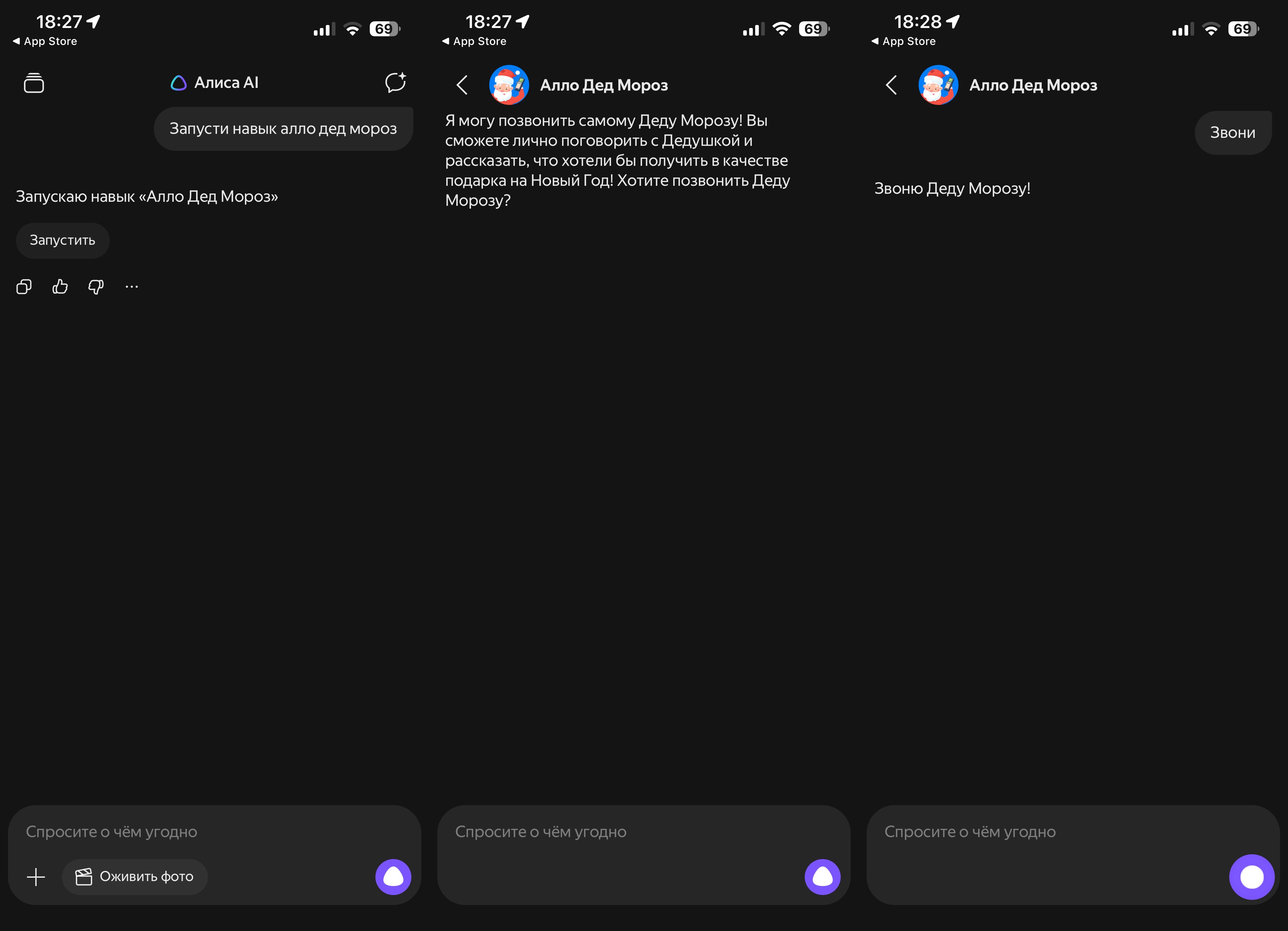Copy the Алиса reply with copy icon
The image size is (1288, 931).
pos(24,287)
